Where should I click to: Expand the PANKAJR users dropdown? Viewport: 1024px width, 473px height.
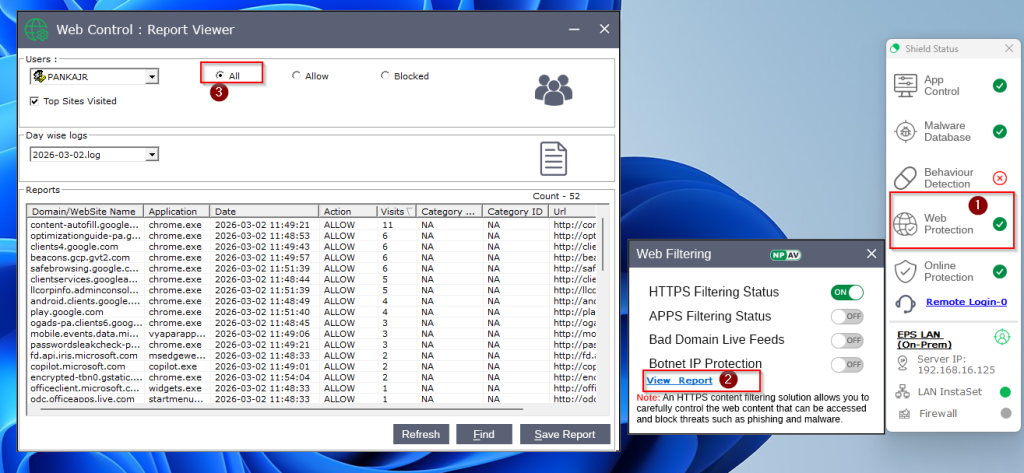(x=152, y=76)
